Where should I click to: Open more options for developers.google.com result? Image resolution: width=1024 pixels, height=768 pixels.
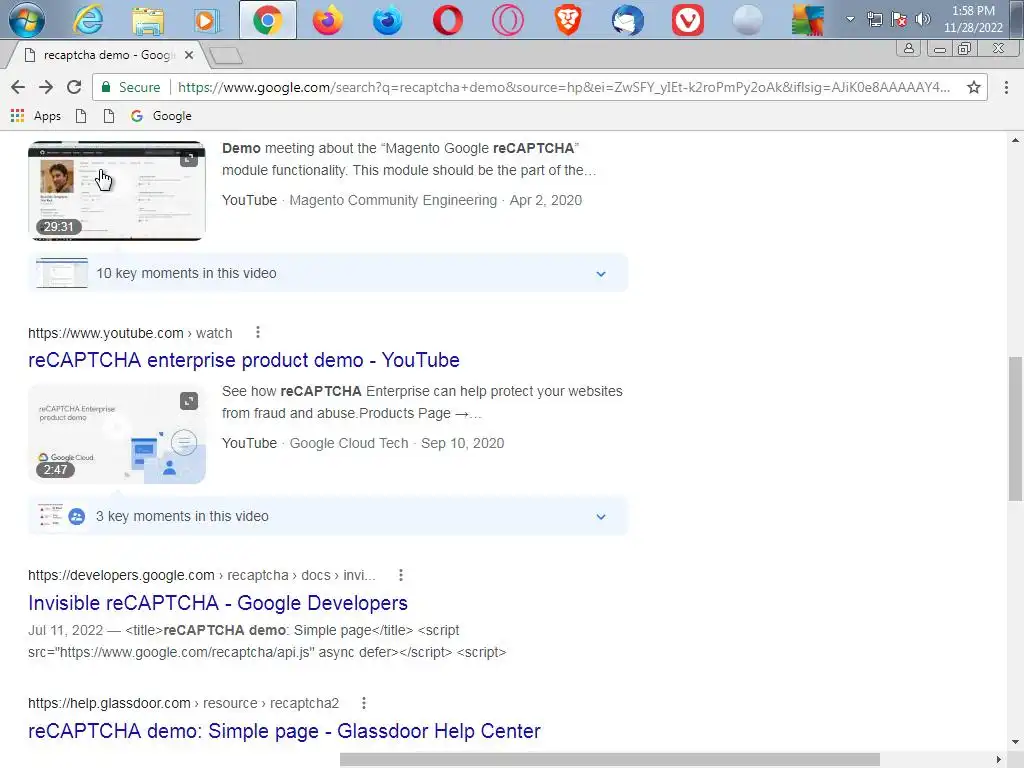(401, 575)
